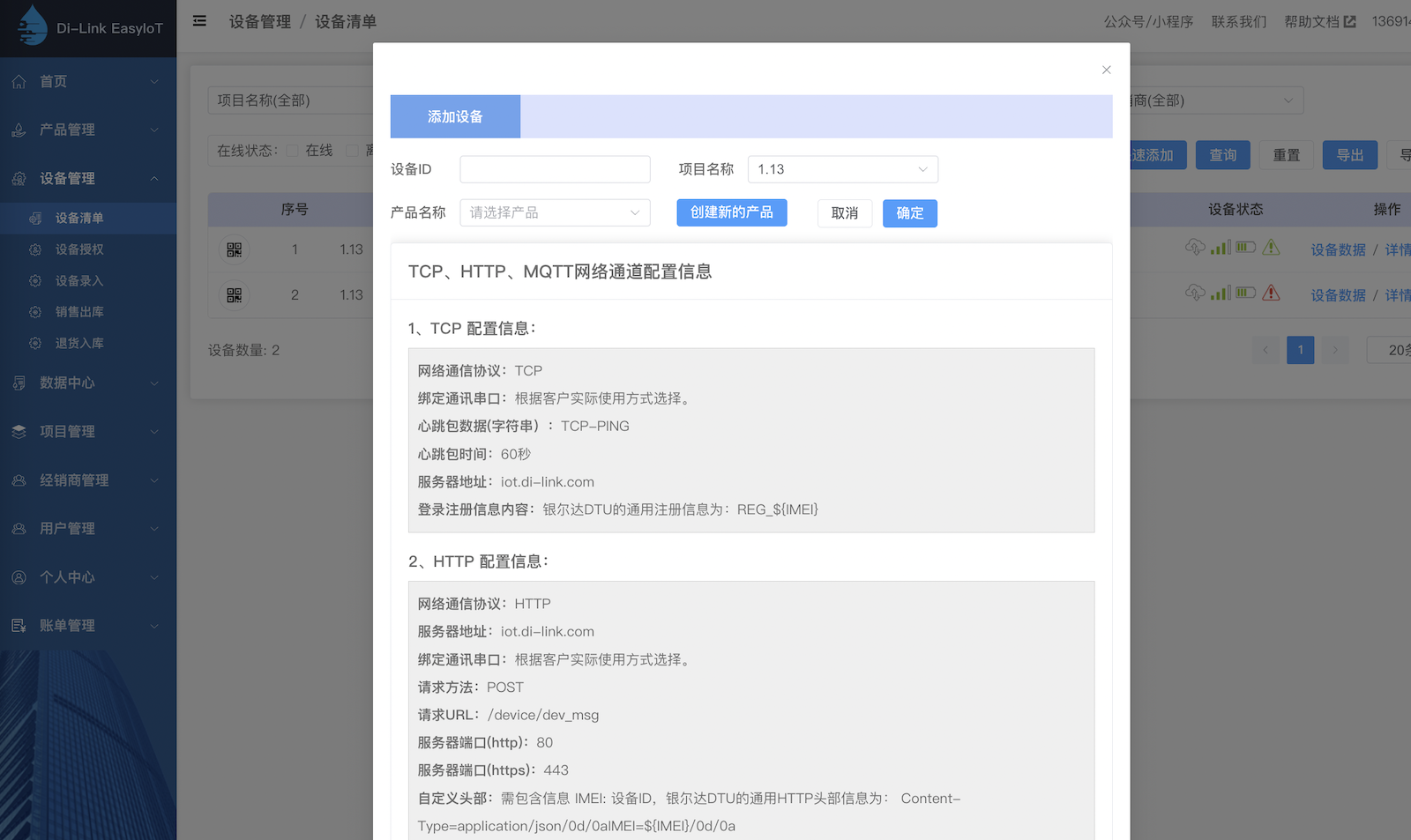Click the next page arrow
The height and width of the screenshot is (840, 1411).
(x=1335, y=350)
